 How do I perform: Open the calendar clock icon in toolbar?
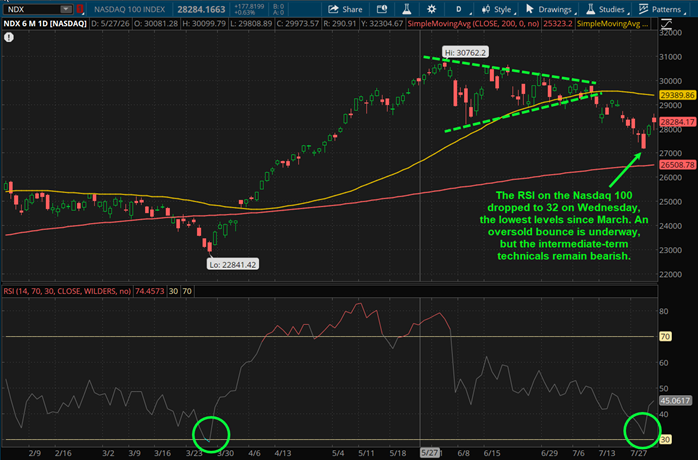pyautogui.click(x=382, y=9)
